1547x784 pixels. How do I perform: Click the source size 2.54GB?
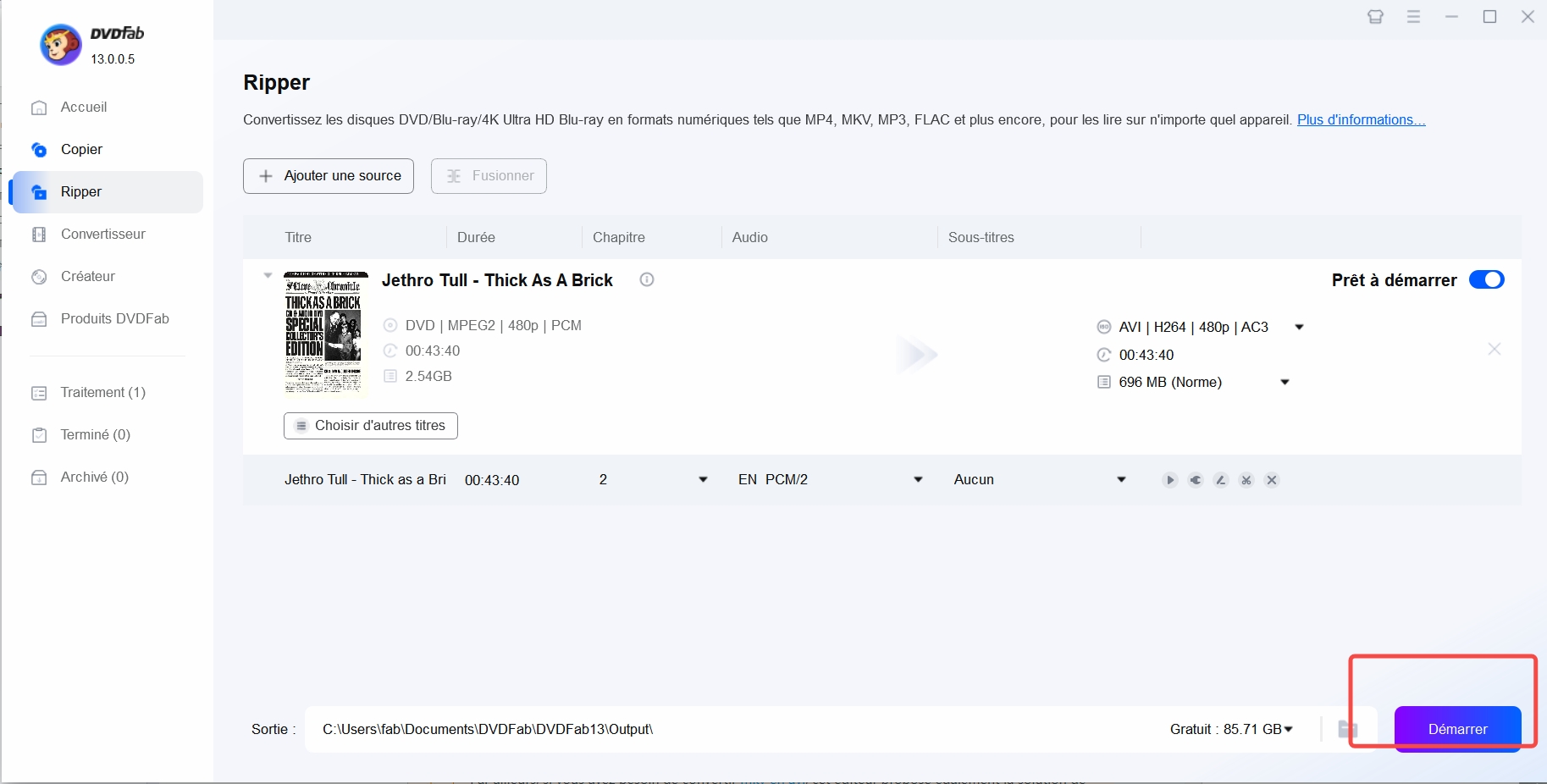(428, 377)
